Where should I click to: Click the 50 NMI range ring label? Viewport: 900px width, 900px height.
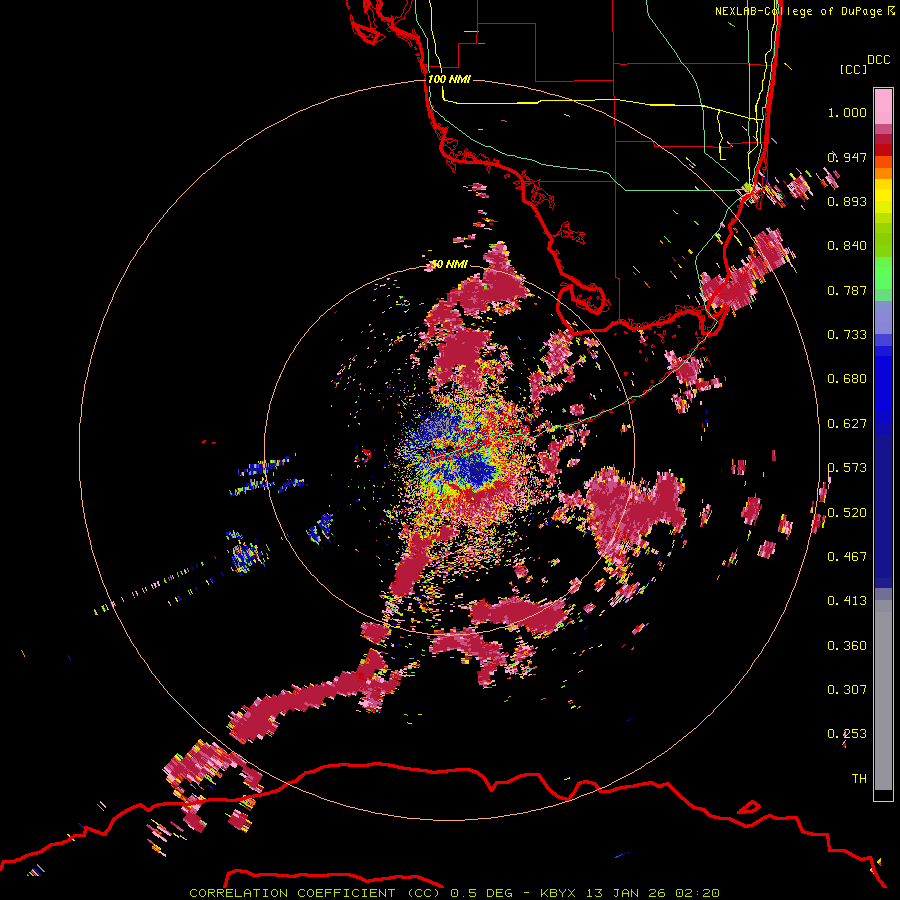pos(449,264)
